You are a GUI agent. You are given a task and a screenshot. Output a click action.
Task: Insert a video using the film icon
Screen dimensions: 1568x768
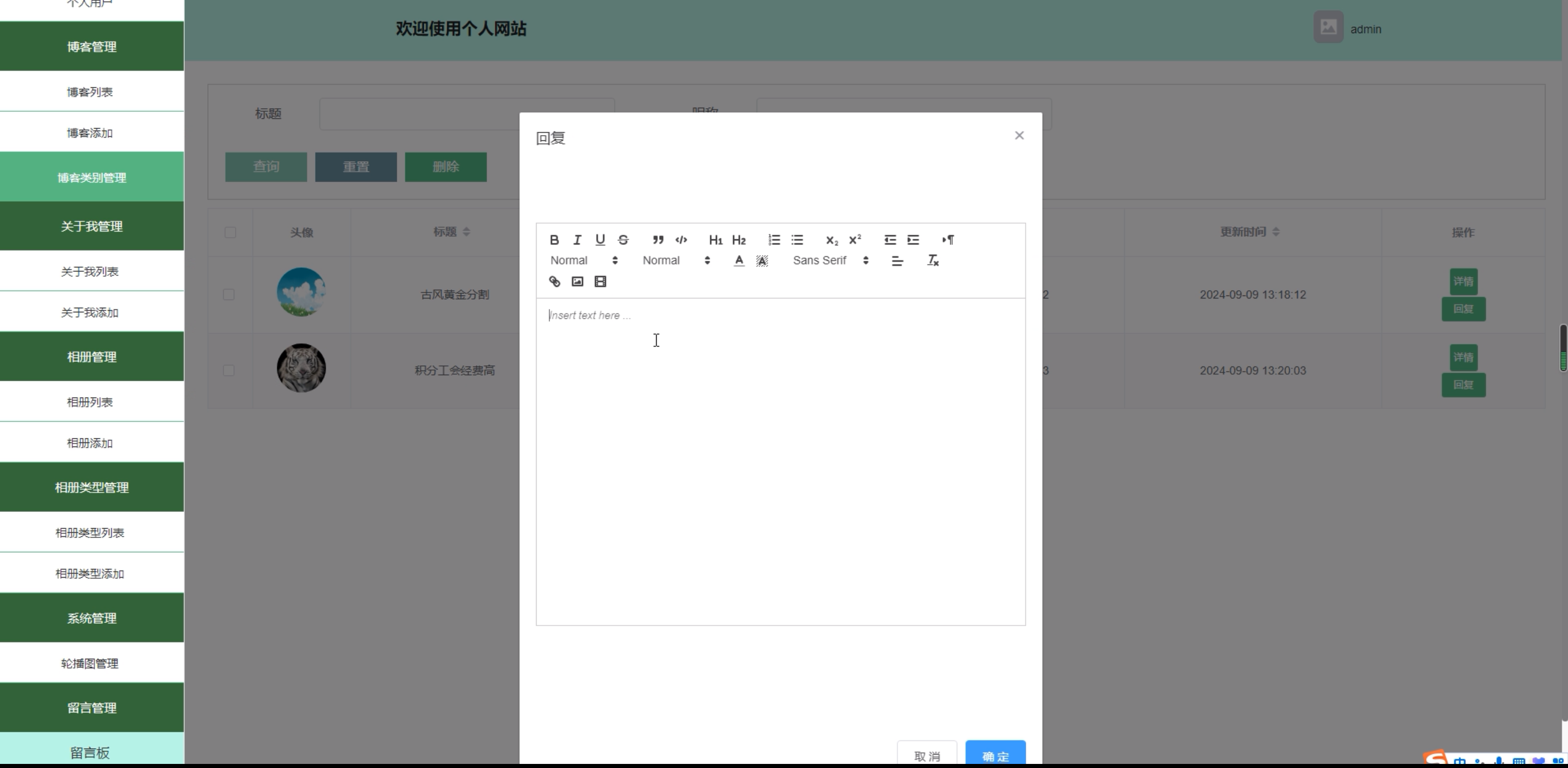[x=600, y=281]
